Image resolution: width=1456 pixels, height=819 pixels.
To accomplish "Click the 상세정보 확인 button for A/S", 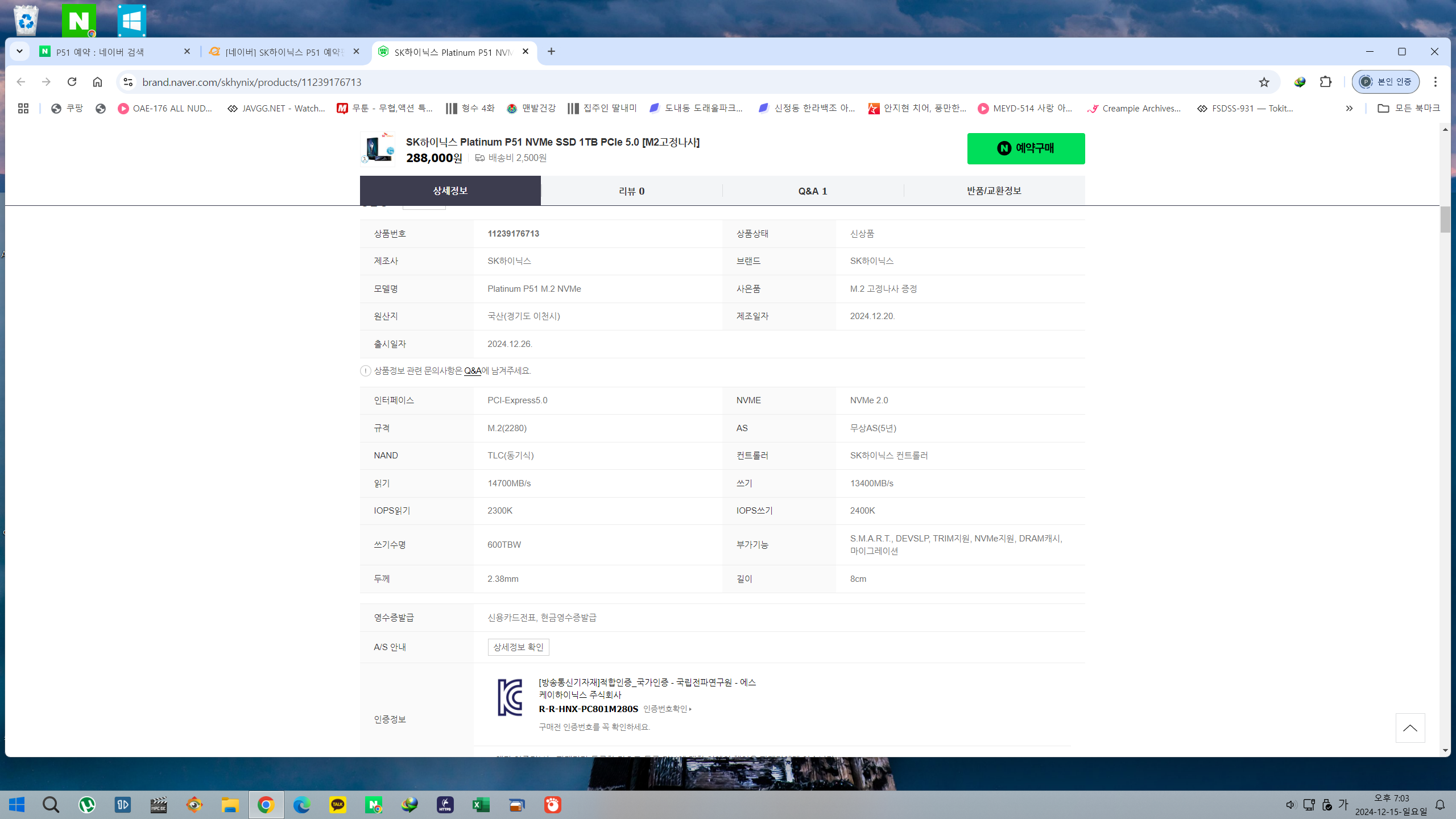I will pyautogui.click(x=518, y=647).
